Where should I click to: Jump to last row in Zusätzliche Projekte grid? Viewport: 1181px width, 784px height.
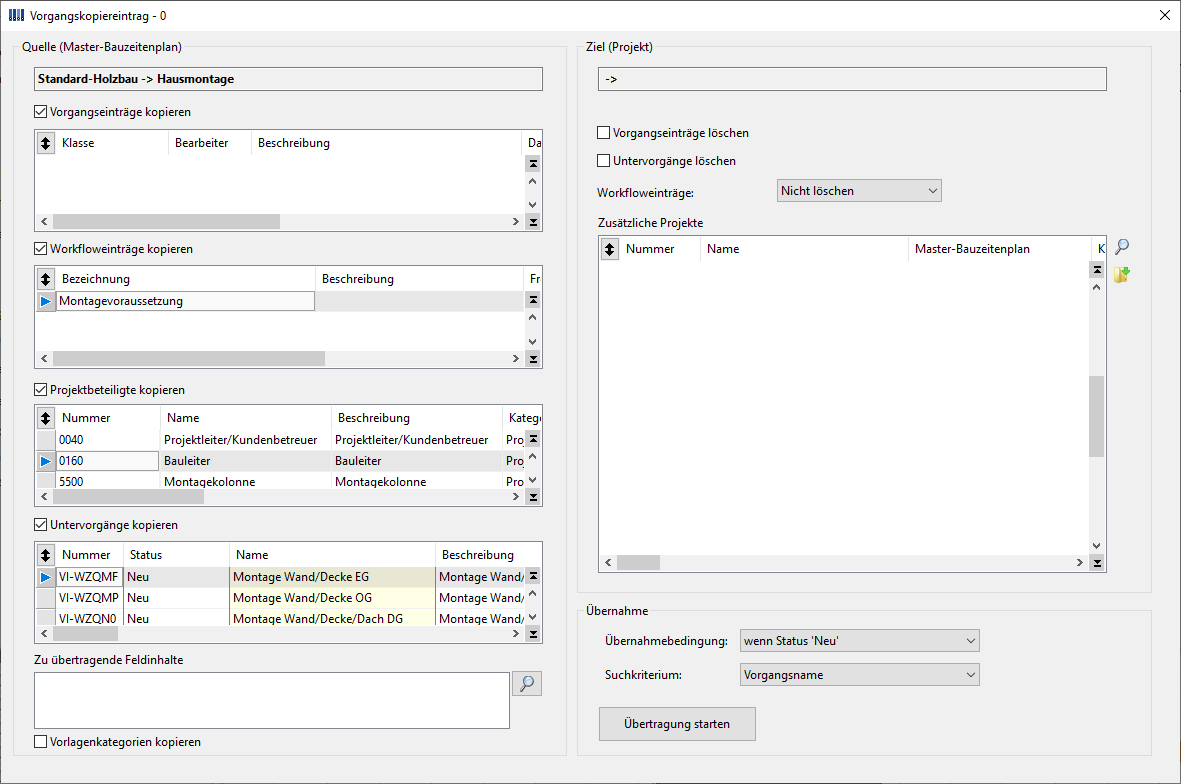1097,563
